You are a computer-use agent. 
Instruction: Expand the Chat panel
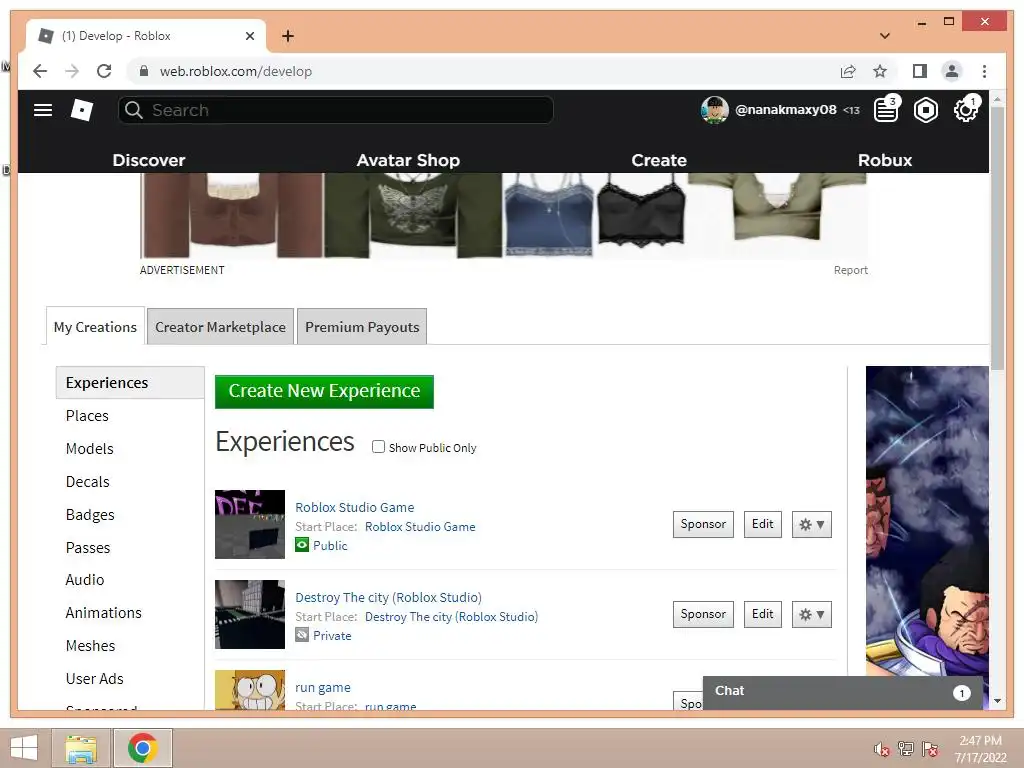click(842, 692)
